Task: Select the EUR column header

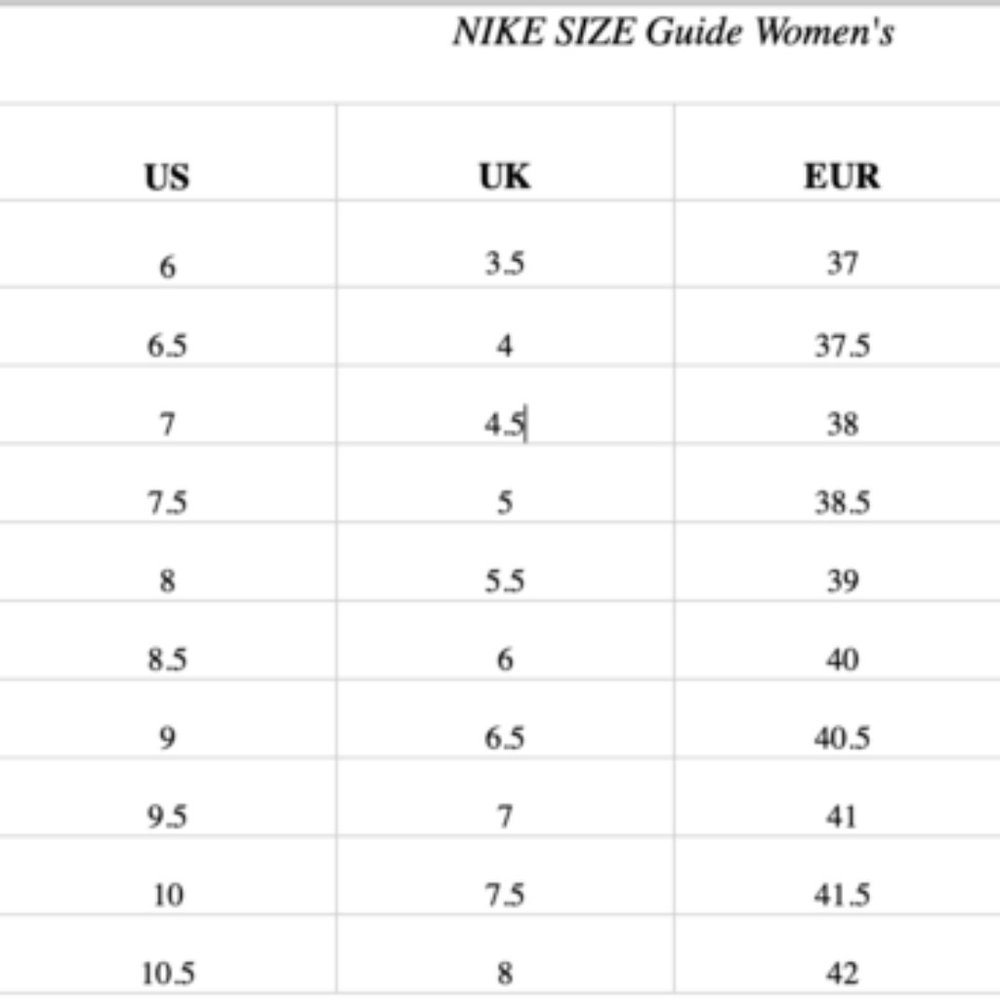Action: coord(842,177)
